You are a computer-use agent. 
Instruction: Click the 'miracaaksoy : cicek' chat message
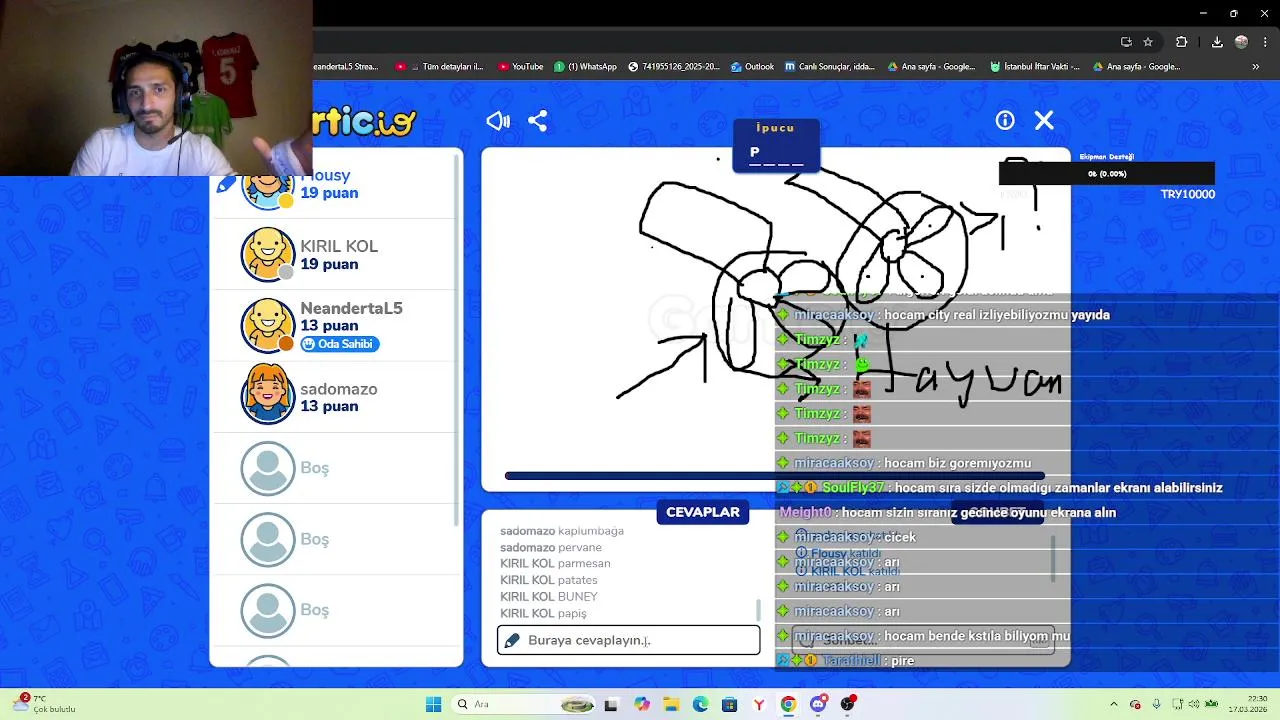pos(847,537)
